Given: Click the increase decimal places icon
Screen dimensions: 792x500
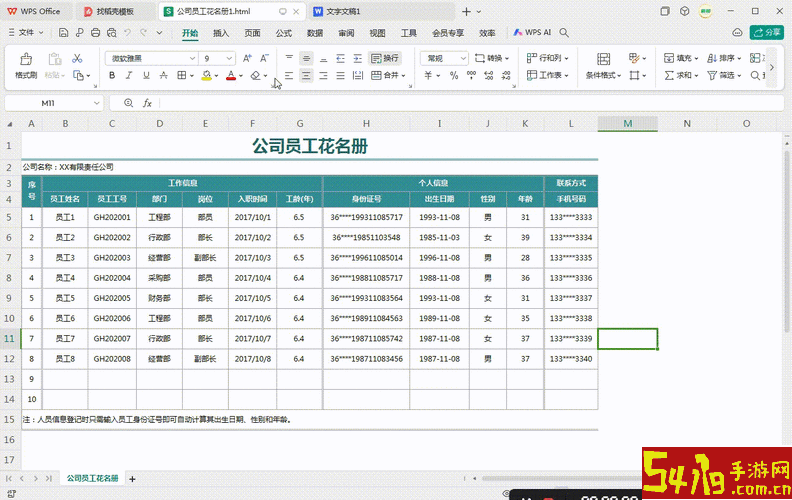Looking at the screenshot, I should (488, 75).
